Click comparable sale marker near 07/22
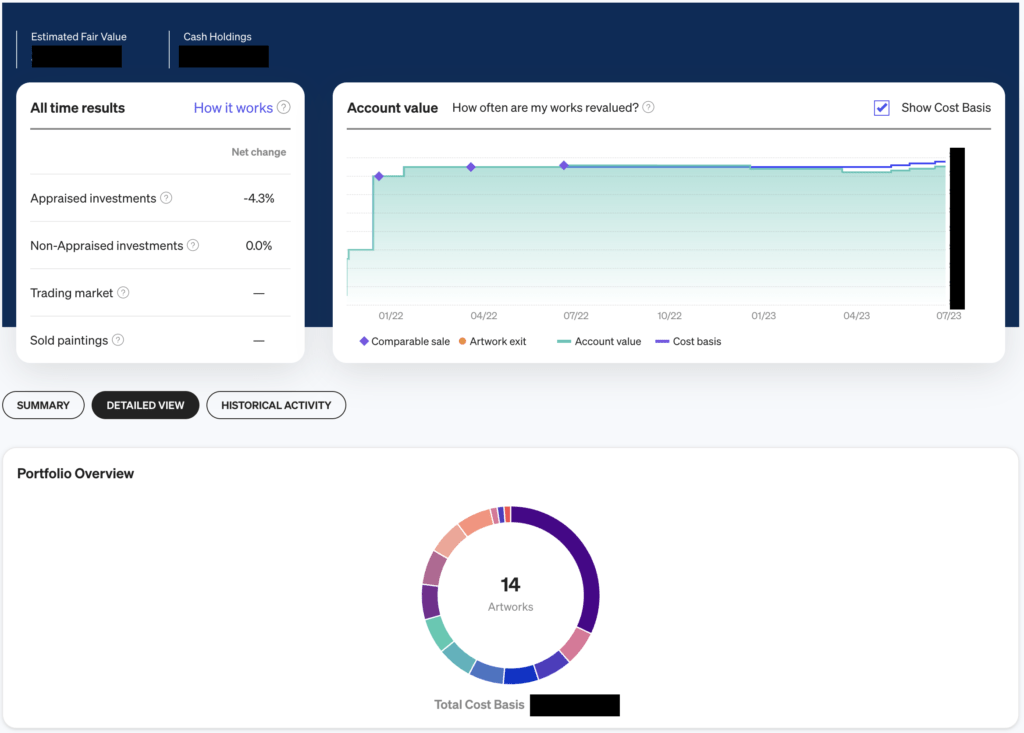The width and height of the screenshot is (1024, 733). tap(564, 166)
